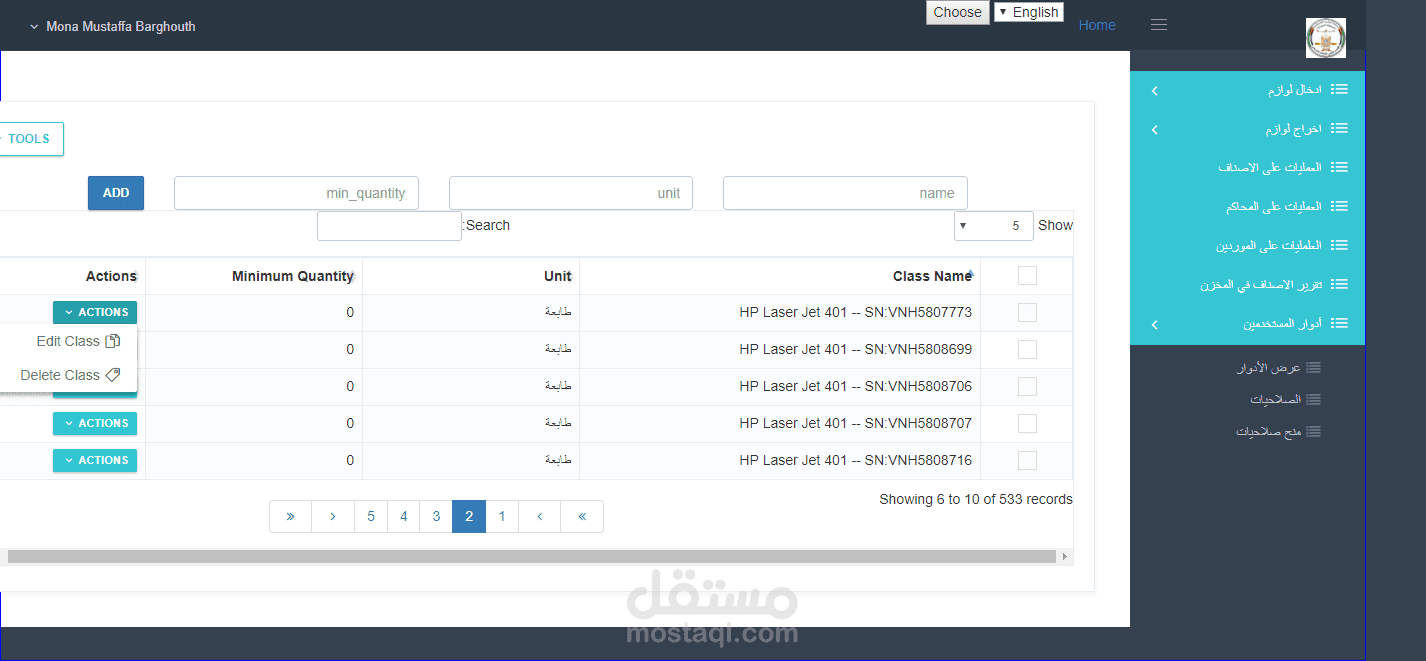This screenshot has height=661, width=1426.
Task: Collapse the أدوار المستخدمين sidebar chevron
Action: pos(1154,325)
